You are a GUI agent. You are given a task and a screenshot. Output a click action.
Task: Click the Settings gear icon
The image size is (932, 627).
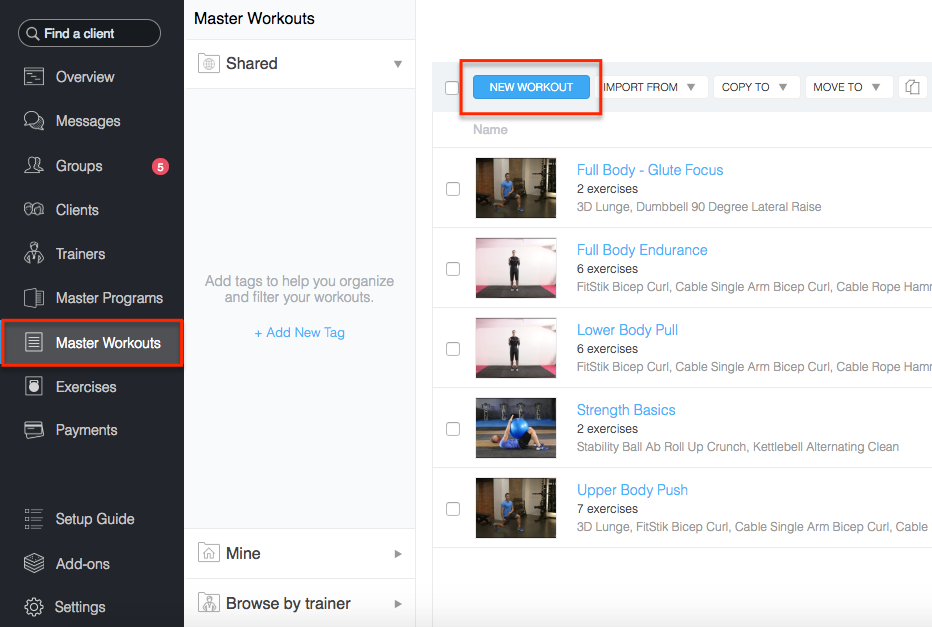coord(34,607)
